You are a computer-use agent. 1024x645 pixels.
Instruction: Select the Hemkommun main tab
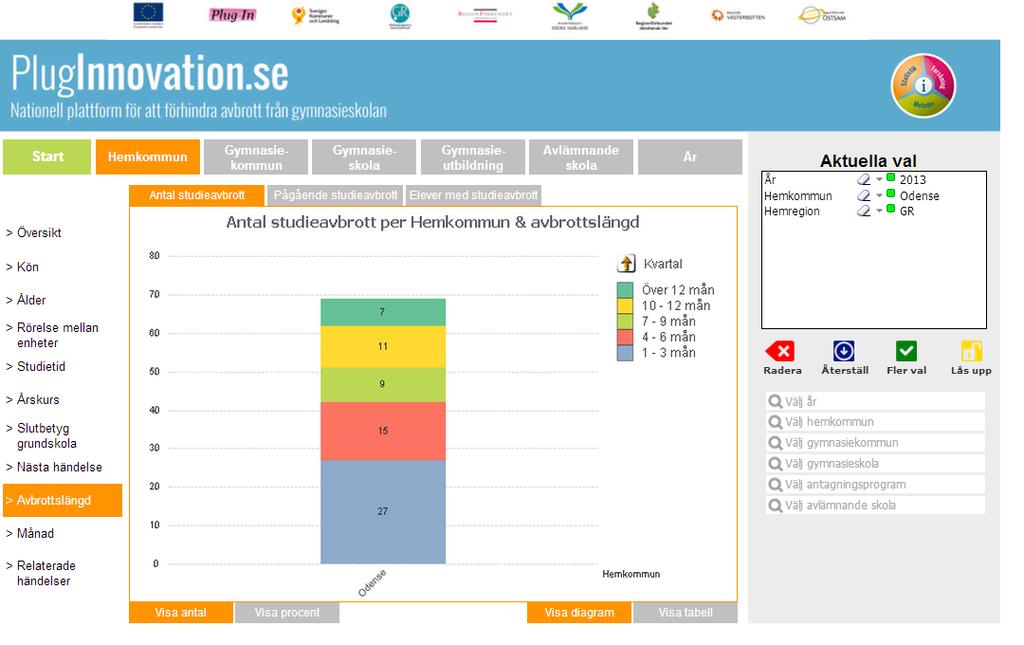coord(148,157)
